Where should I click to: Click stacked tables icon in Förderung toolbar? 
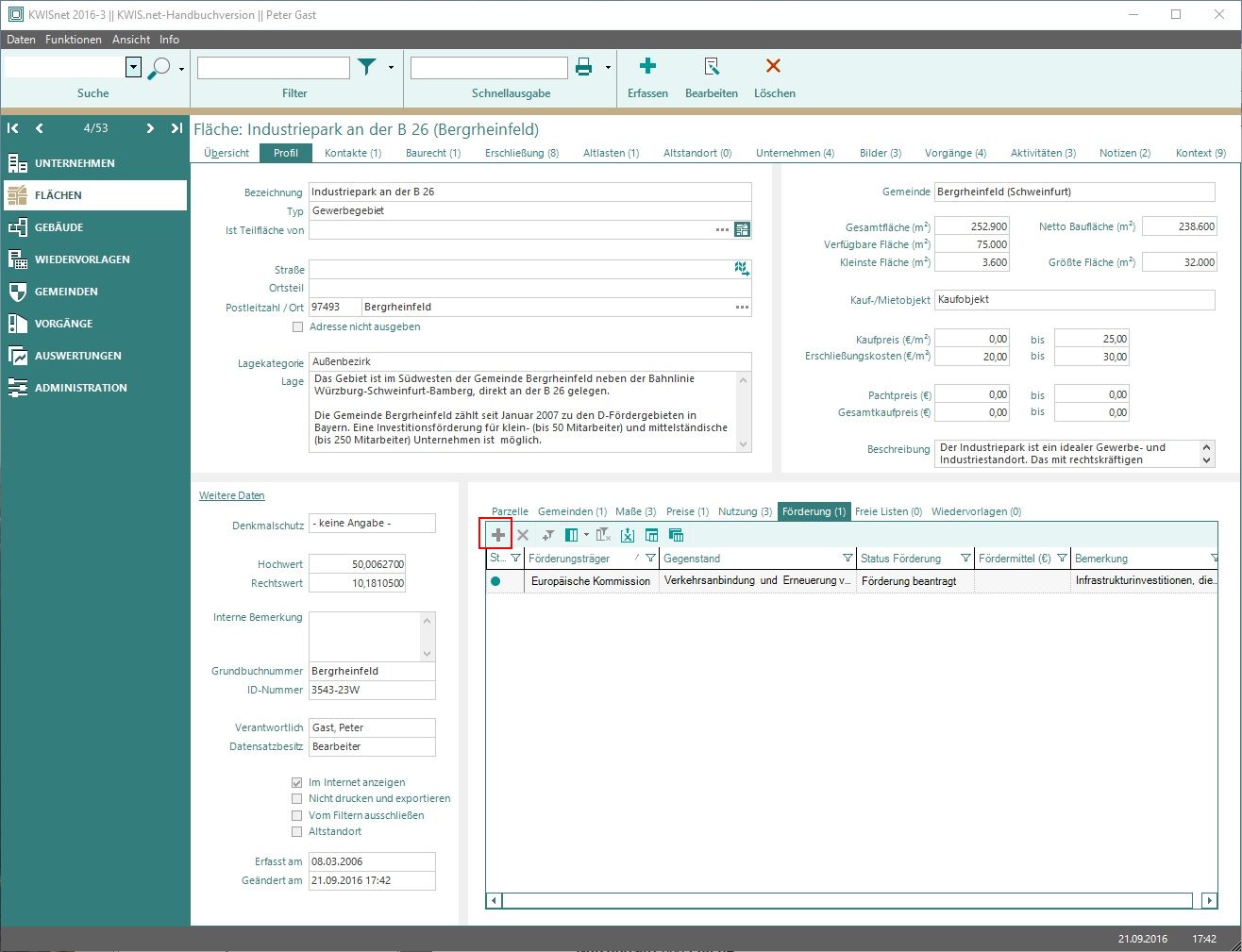tap(676, 535)
